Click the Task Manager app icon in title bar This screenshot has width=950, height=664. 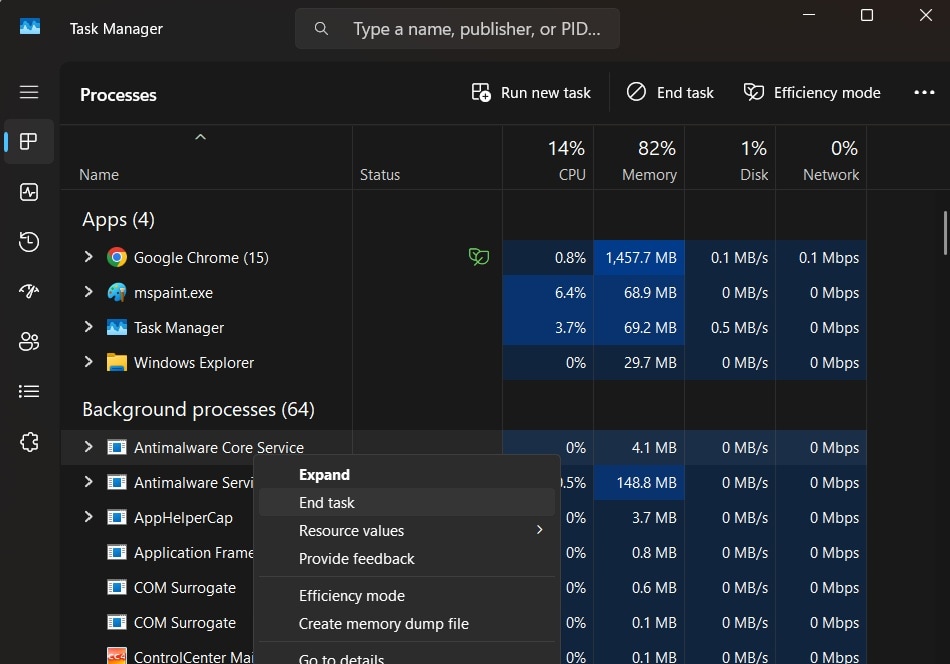coord(30,27)
